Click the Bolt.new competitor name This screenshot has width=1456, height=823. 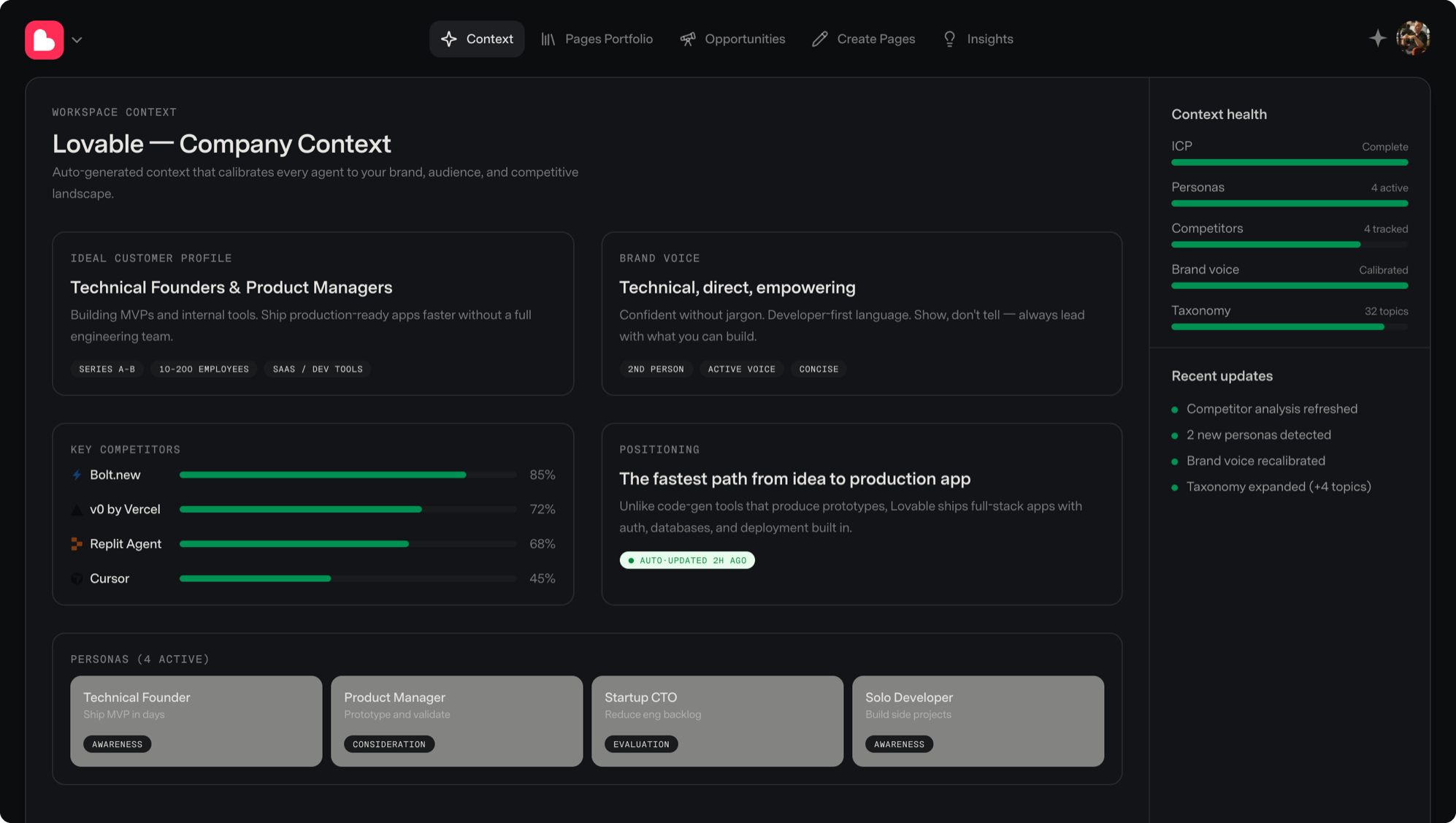click(115, 475)
